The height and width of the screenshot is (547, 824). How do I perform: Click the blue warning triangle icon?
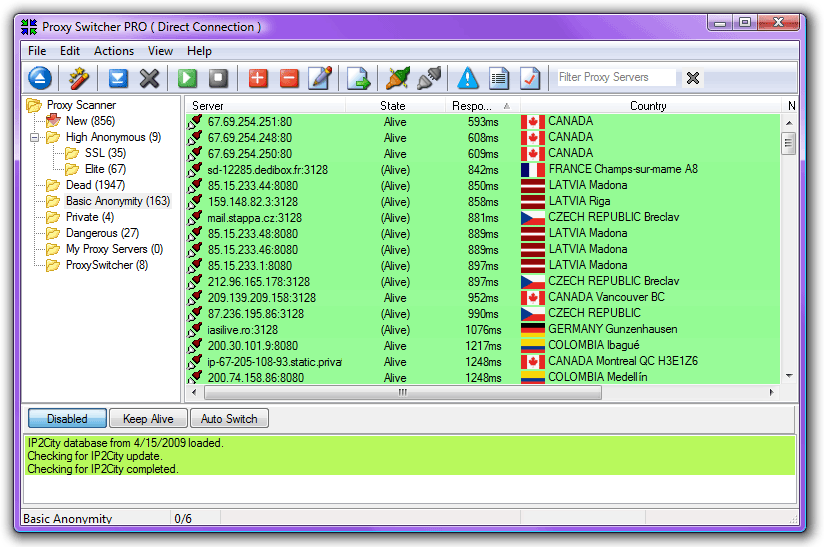pos(468,78)
